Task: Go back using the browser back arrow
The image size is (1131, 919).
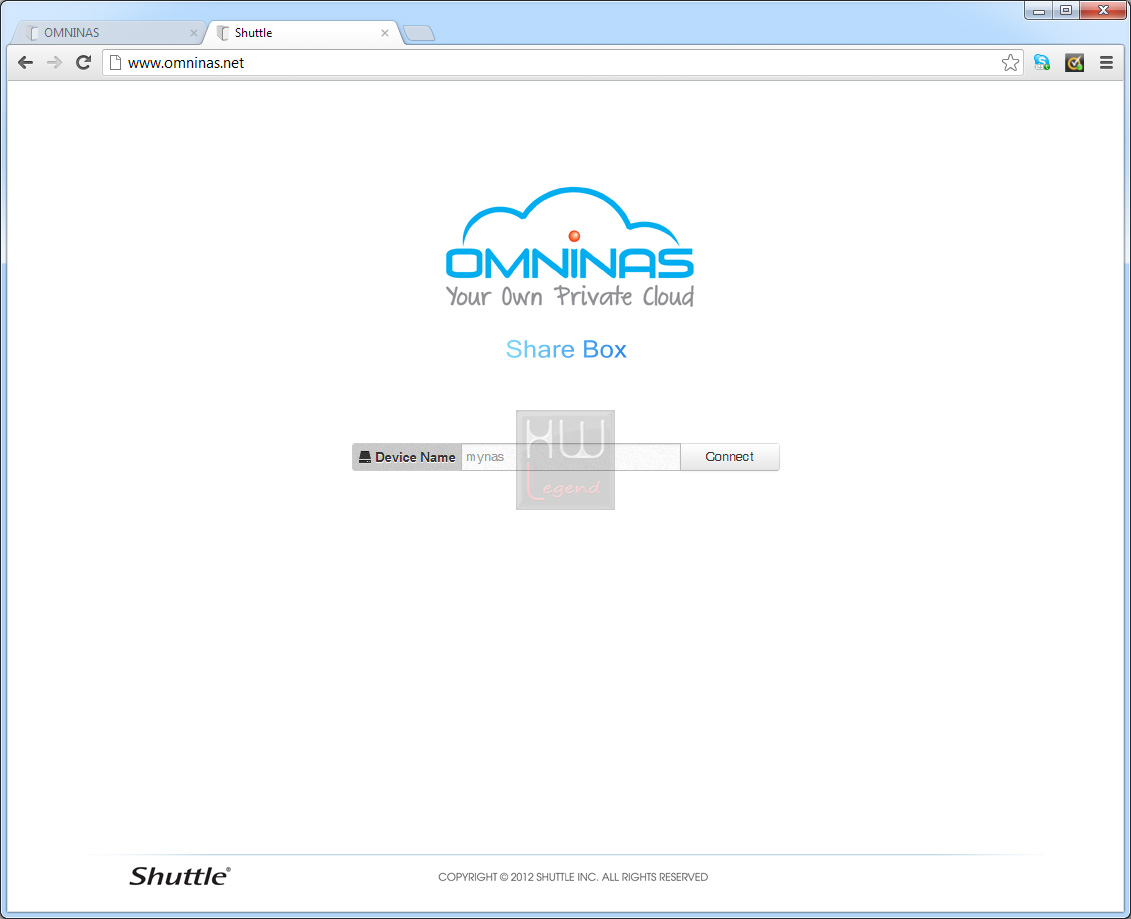Action: pyautogui.click(x=25, y=63)
